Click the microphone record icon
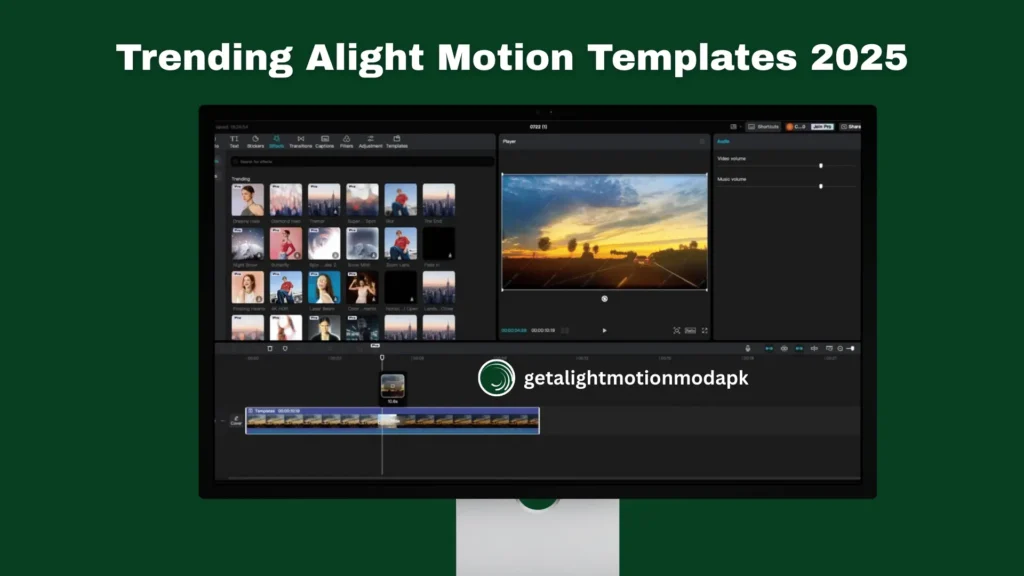Viewport: 1024px width, 576px height. pyautogui.click(x=748, y=349)
